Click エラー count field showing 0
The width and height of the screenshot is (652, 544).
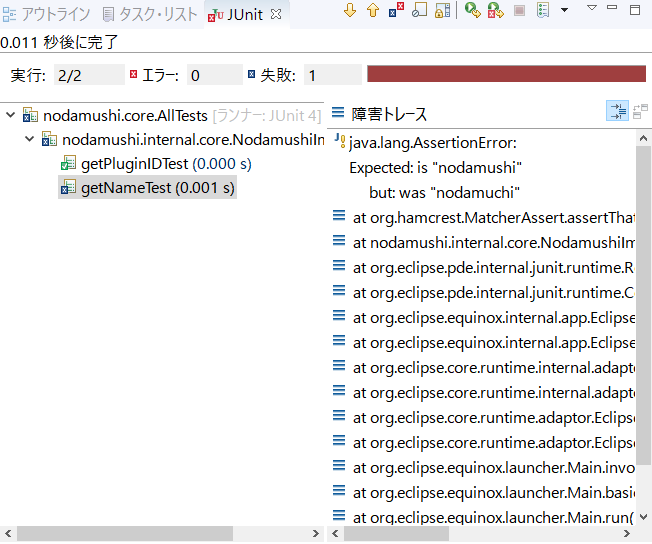[x=215, y=75]
